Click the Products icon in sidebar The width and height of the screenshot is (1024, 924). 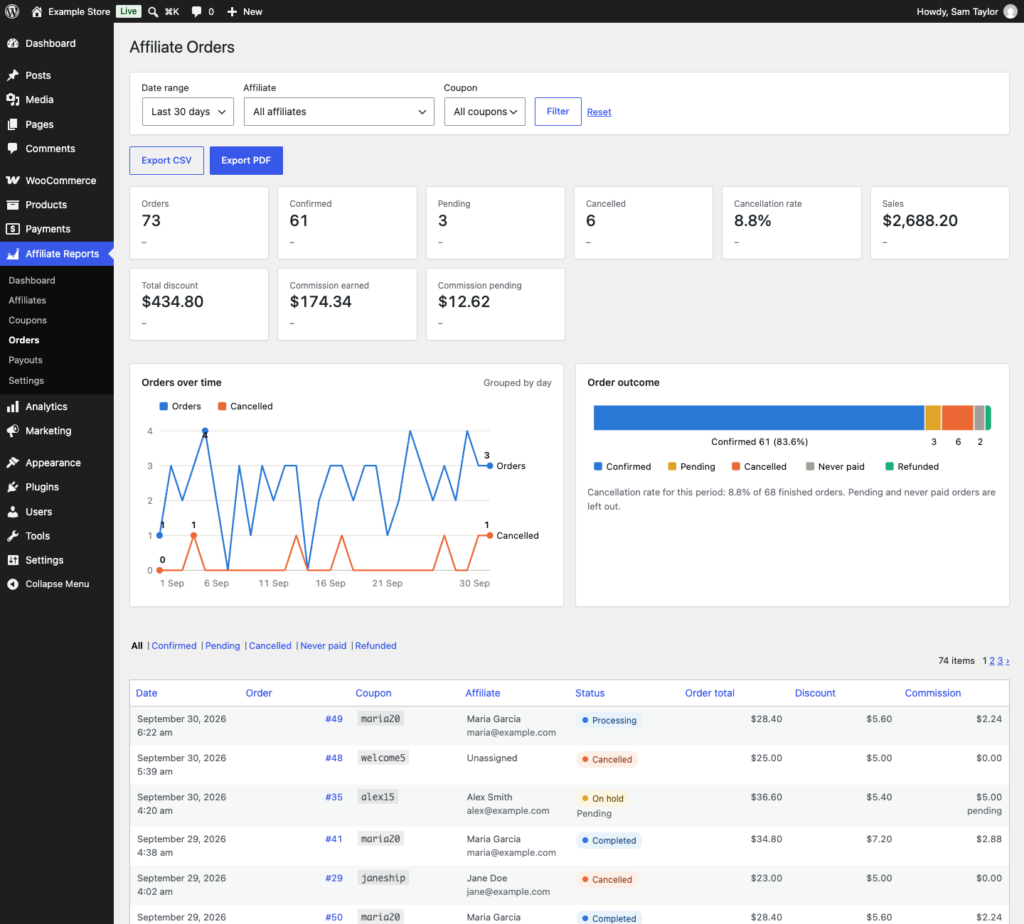click(x=13, y=204)
